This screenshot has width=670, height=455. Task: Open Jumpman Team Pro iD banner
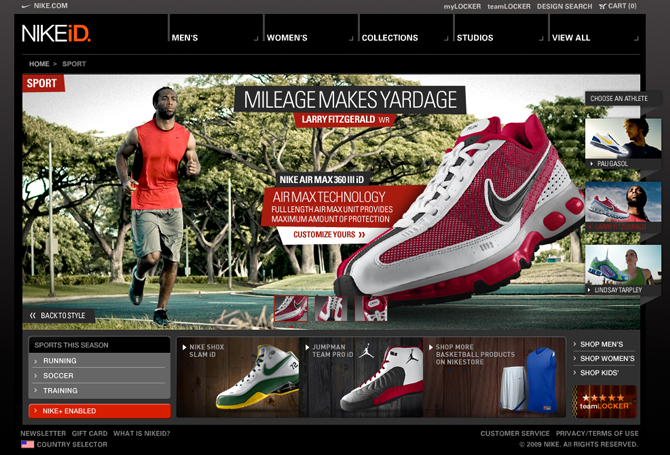(x=361, y=377)
